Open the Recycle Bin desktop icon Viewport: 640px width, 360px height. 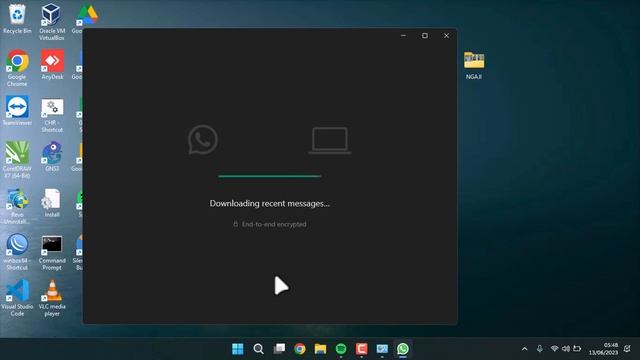point(17,19)
